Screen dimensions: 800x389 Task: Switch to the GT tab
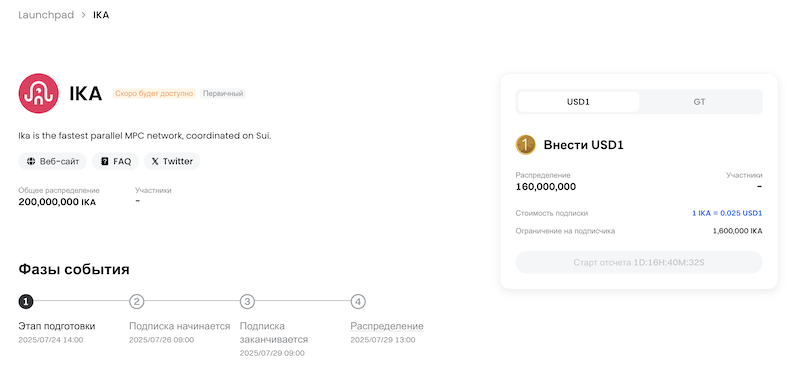[x=699, y=102]
